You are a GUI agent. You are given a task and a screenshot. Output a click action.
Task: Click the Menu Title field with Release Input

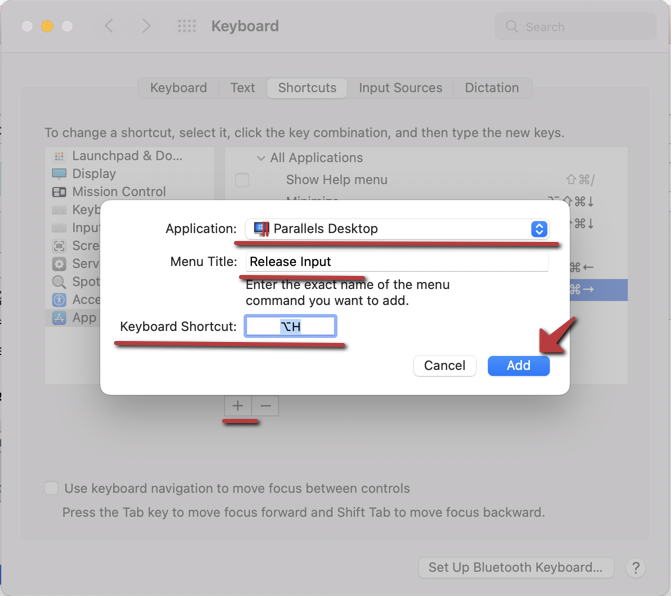point(397,261)
